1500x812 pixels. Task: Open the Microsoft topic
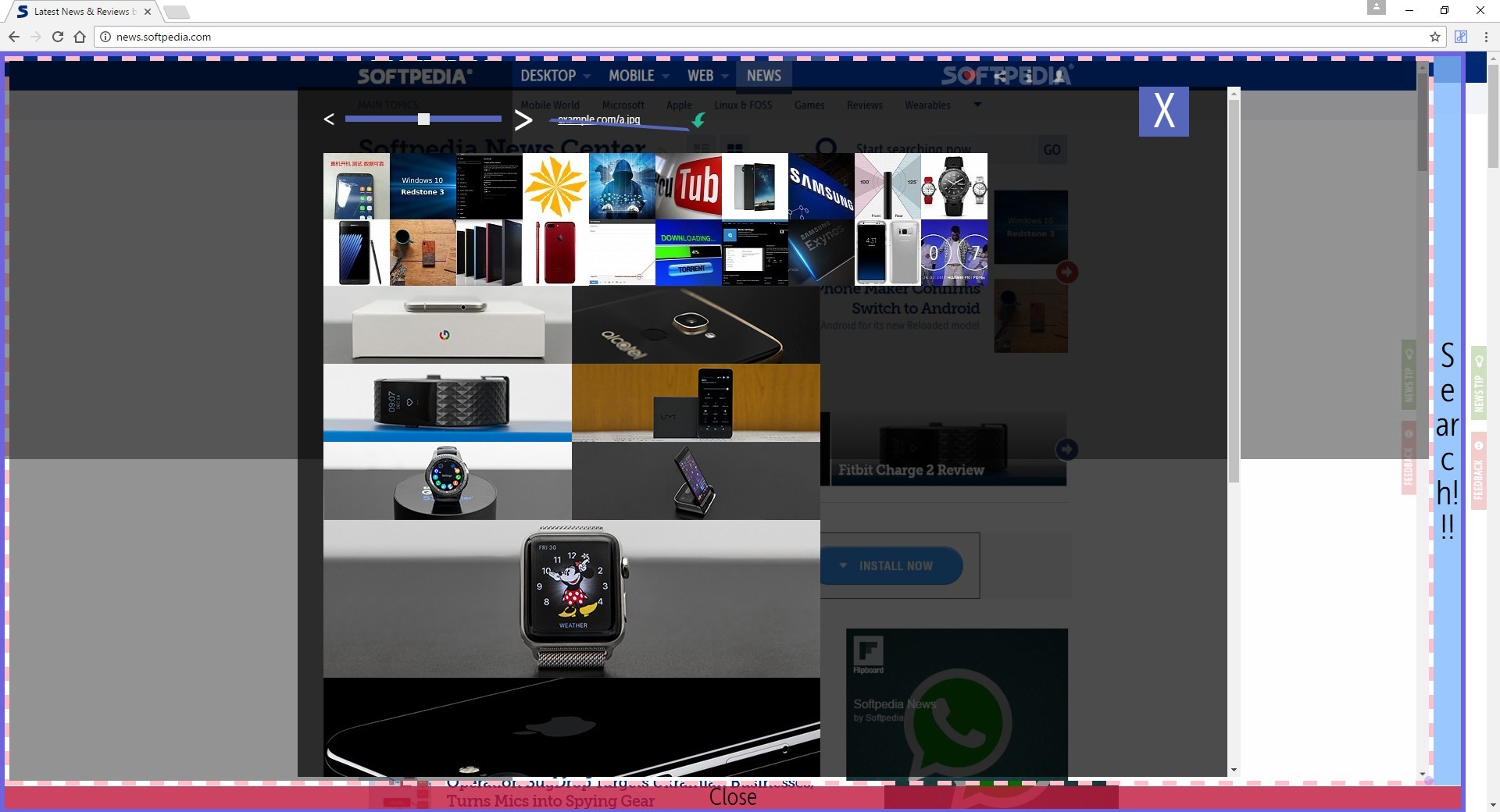click(x=623, y=105)
